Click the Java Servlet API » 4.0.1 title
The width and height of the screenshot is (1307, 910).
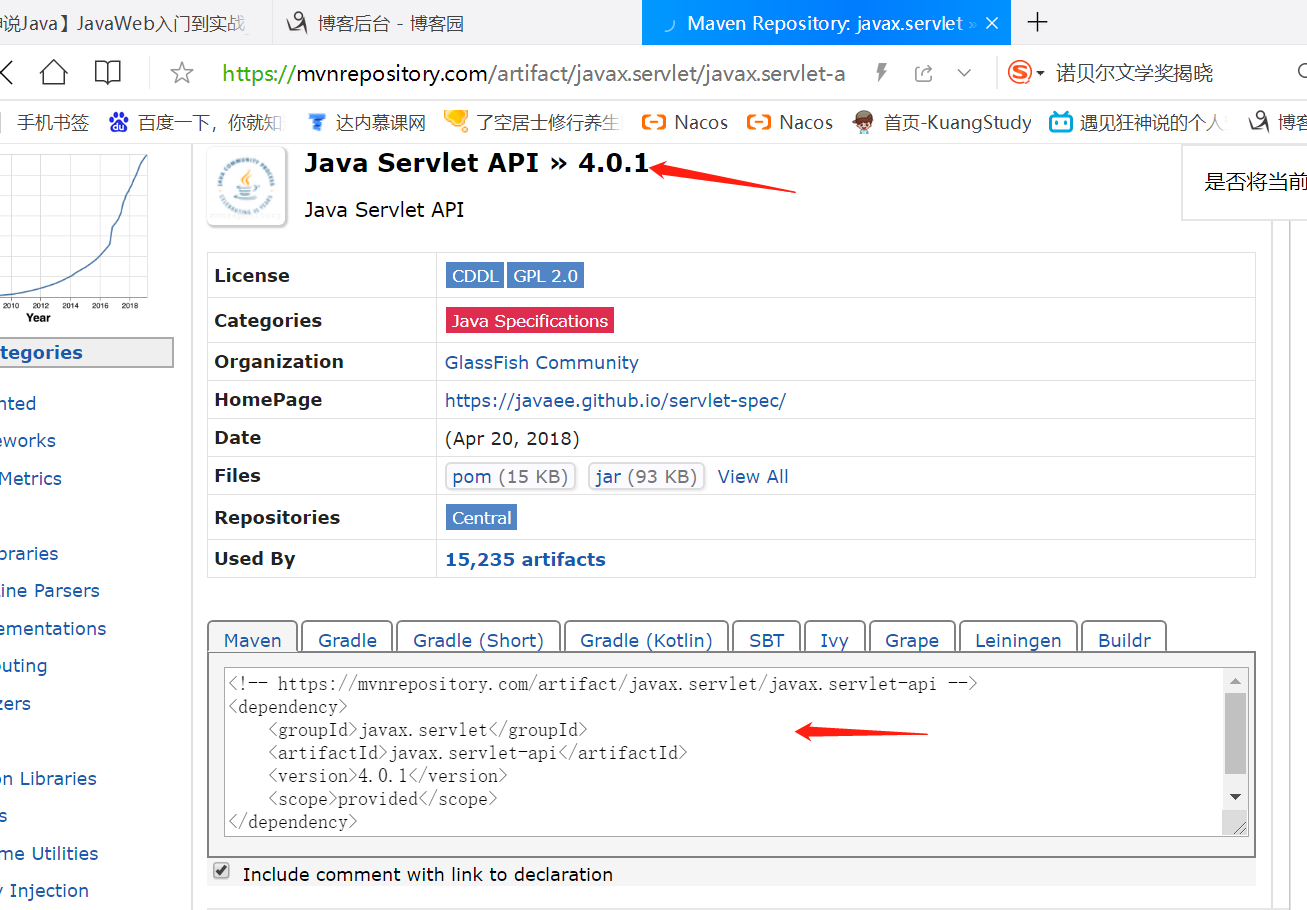click(476, 163)
